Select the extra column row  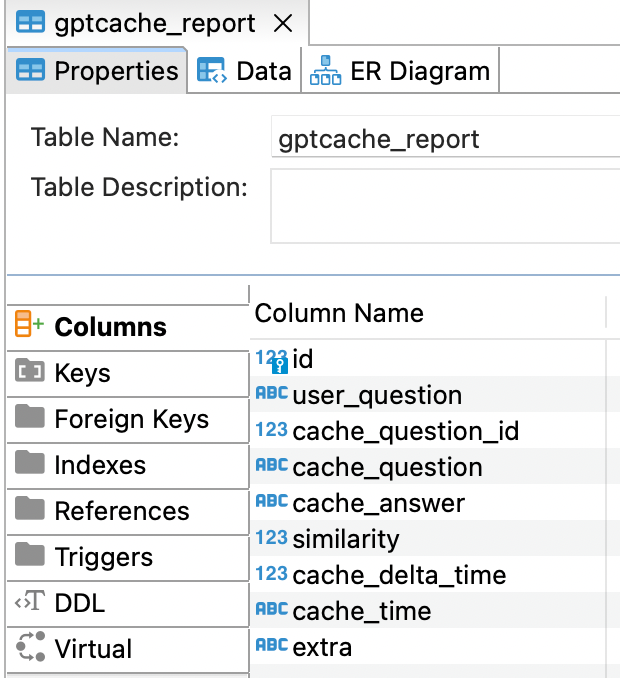tap(435, 646)
